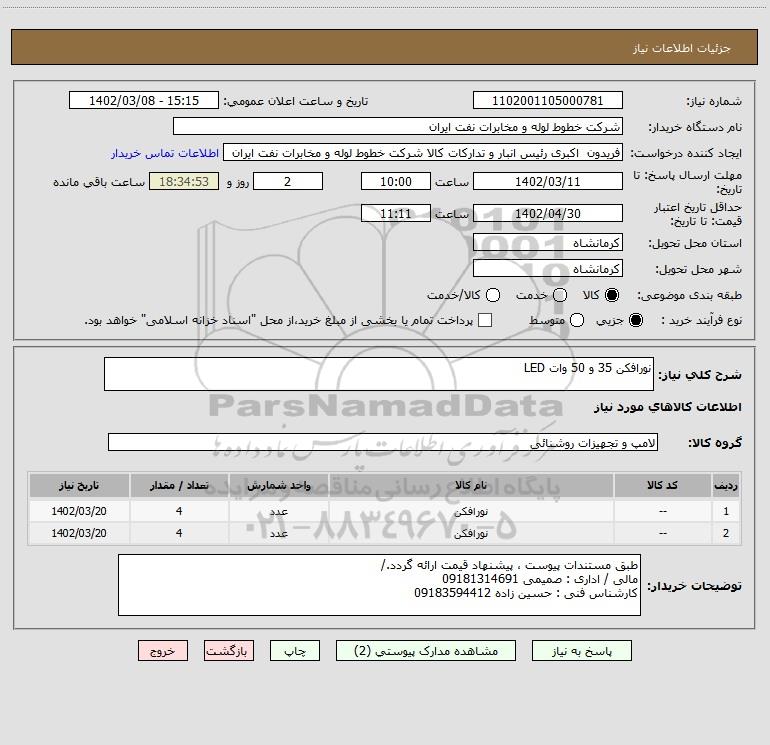The image size is (770, 745).
Task: Click row 1 need date 1402/03/20
Action: pyautogui.click(x=79, y=511)
